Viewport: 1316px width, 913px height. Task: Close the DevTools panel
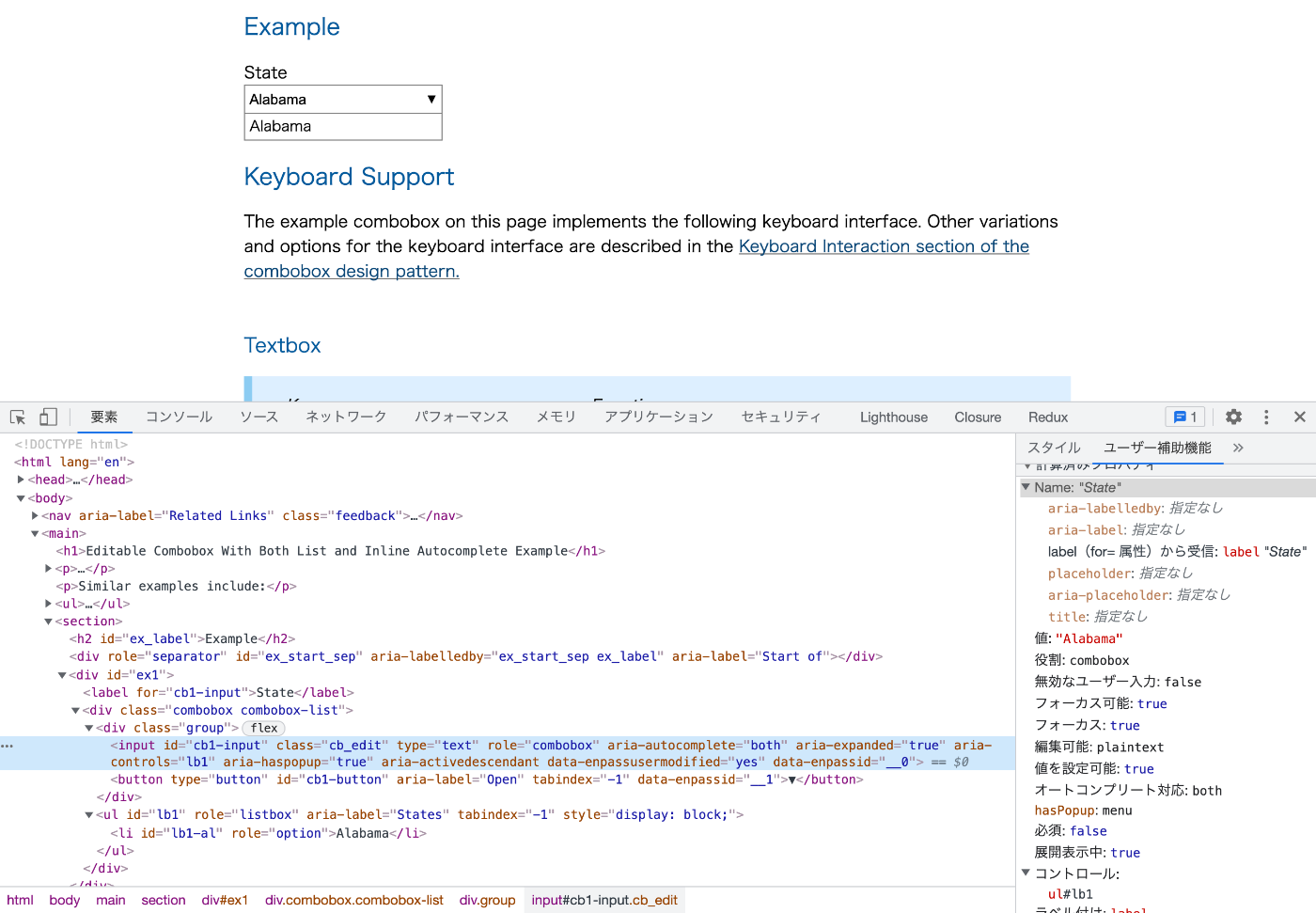pyautogui.click(x=1300, y=417)
